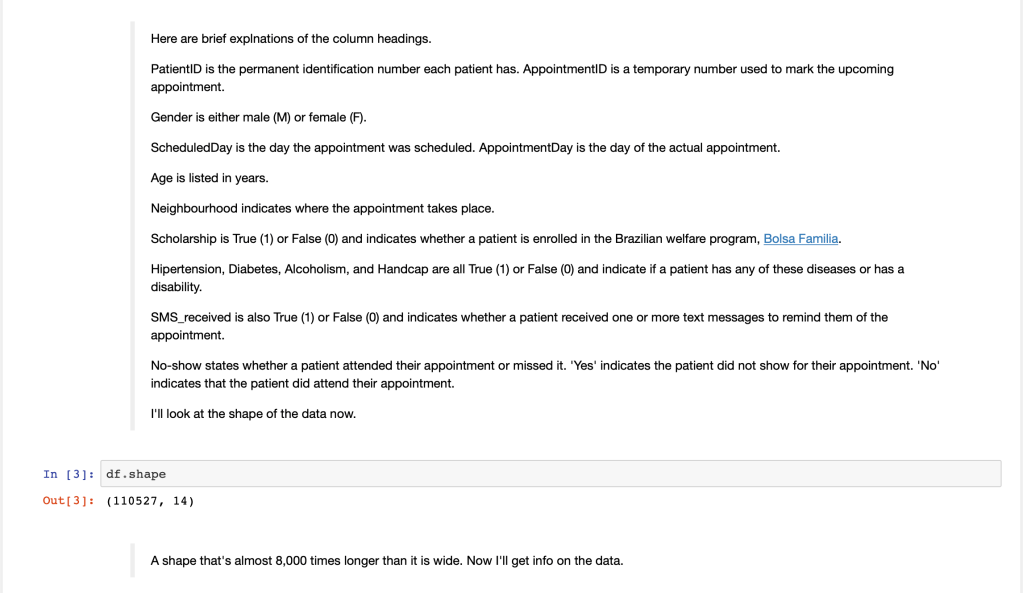Click the ScheduledDay description line
The image size is (1023, 593).
pyautogui.click(x=465, y=148)
